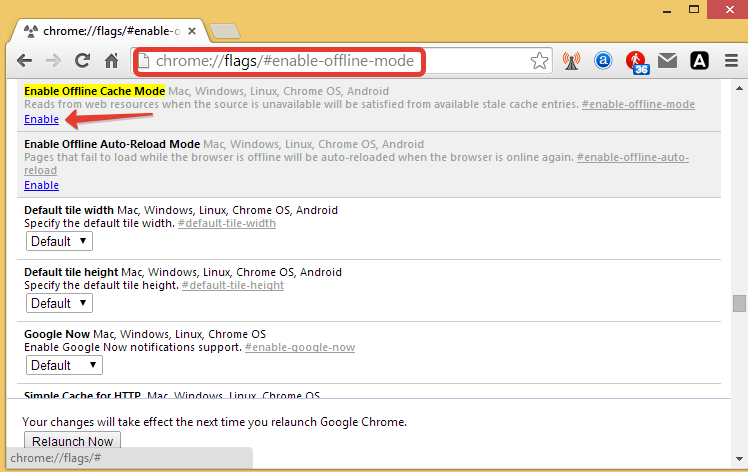
Task: Open the Chrome hamburger menu
Action: click(731, 61)
